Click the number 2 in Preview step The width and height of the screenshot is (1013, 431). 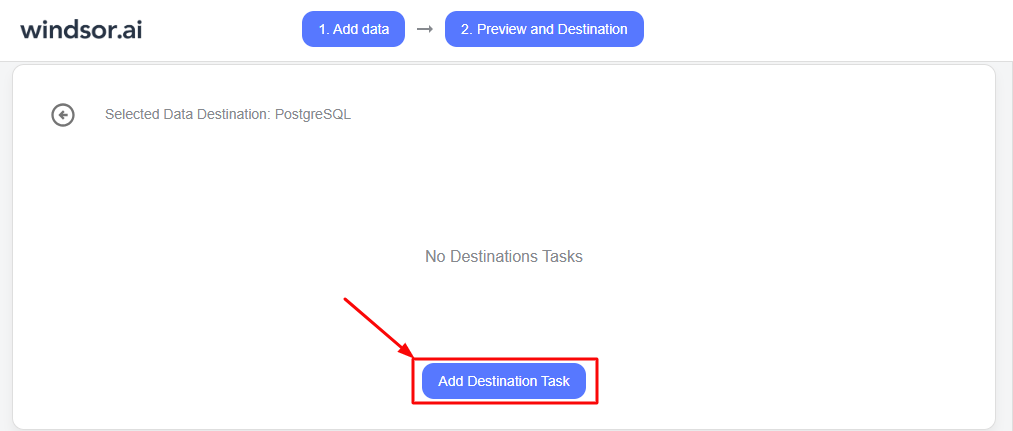pos(466,29)
